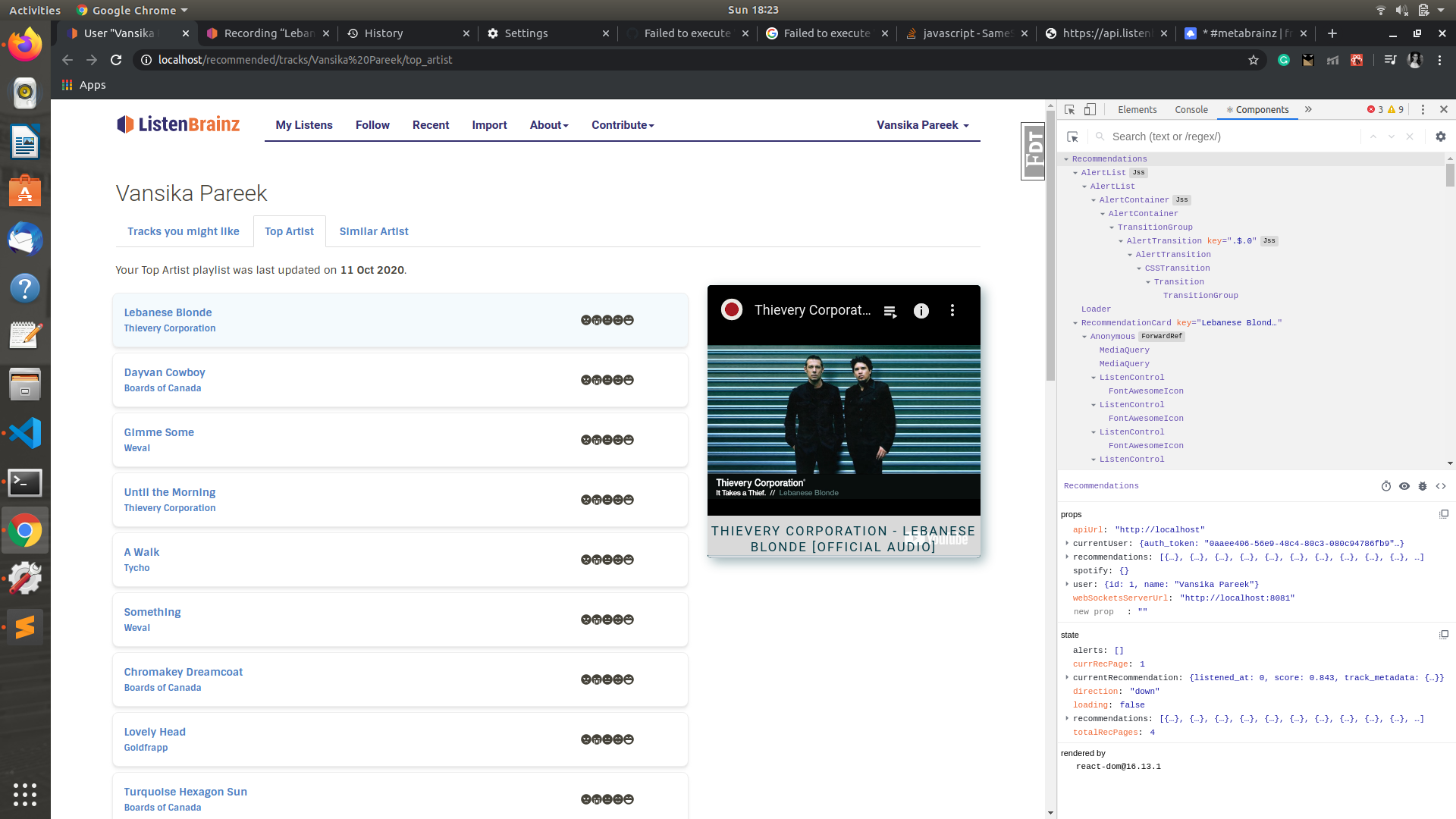Show all applications grid
This screenshot has width=1456, height=819.
click(25, 794)
